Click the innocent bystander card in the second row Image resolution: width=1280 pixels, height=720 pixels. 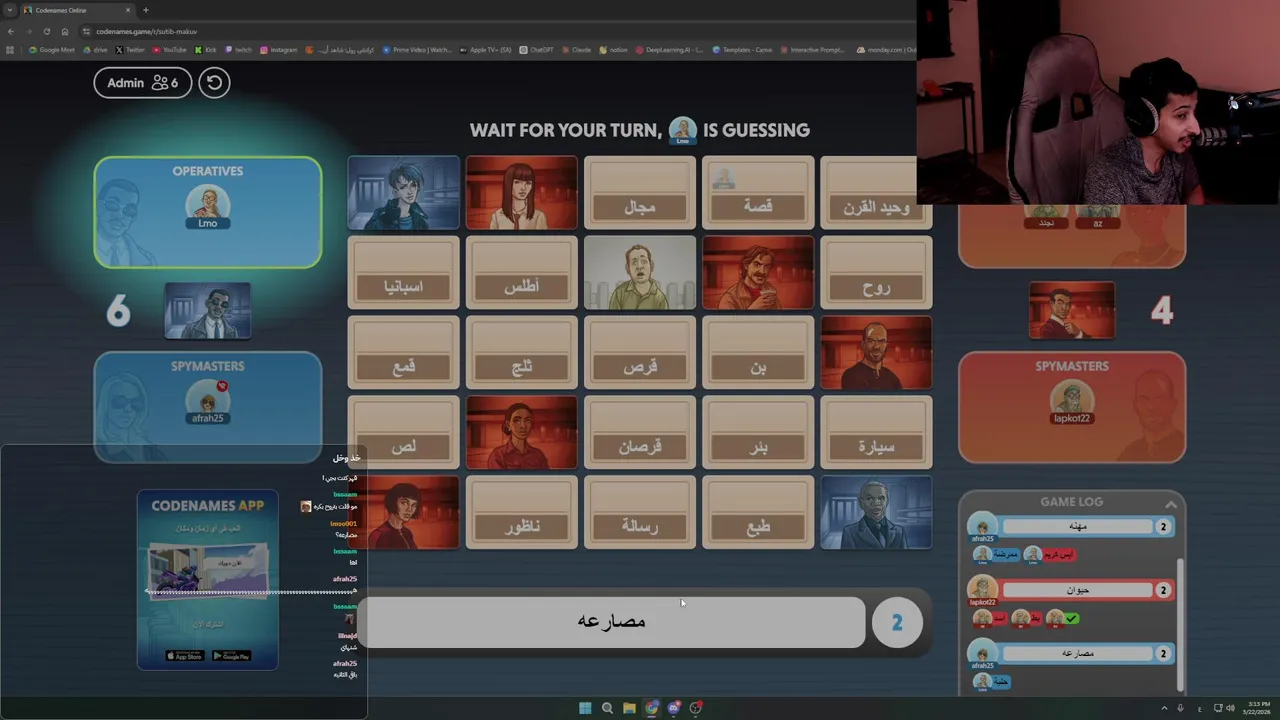[x=639, y=273]
